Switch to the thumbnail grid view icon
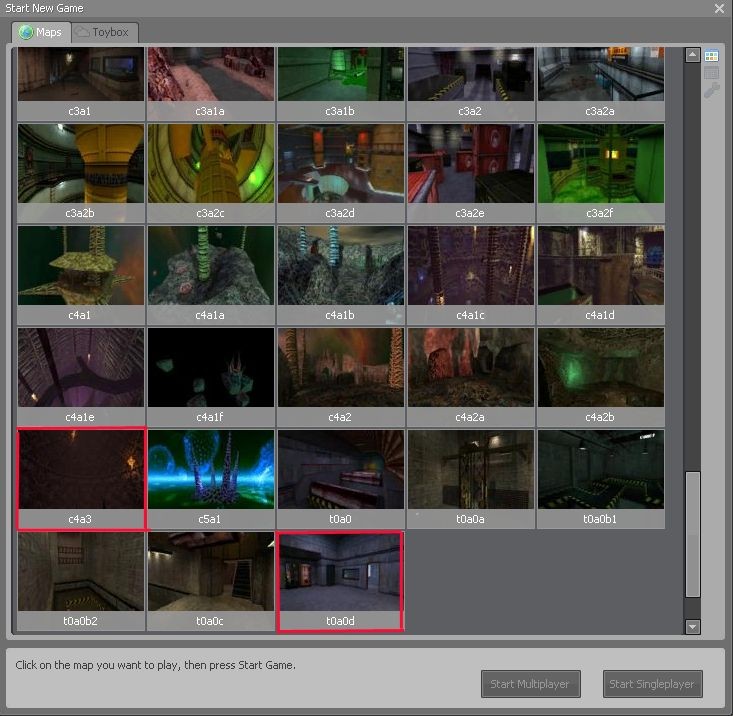This screenshot has height=716, width=733. click(x=711, y=56)
